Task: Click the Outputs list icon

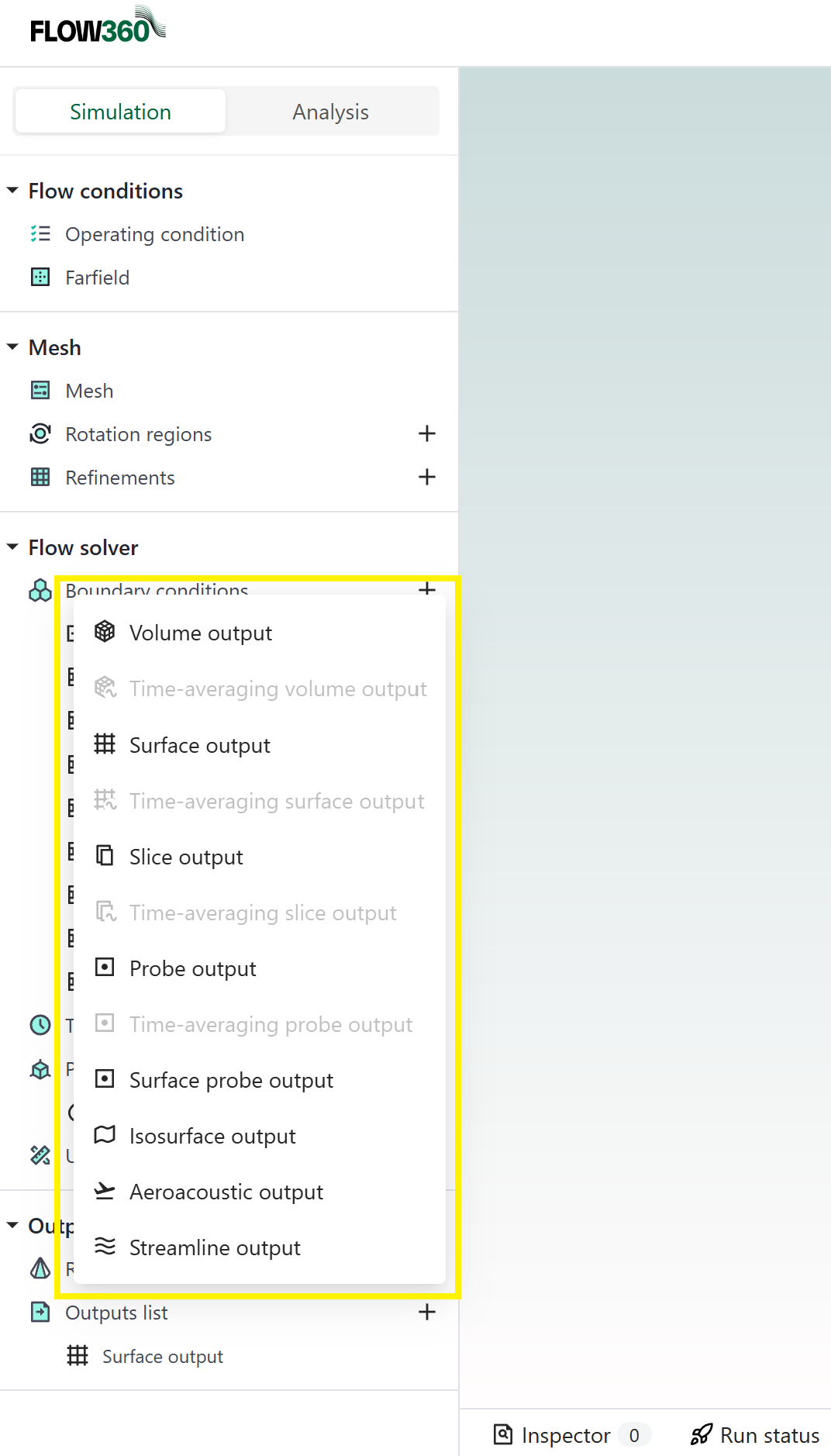Action: pos(40,1313)
